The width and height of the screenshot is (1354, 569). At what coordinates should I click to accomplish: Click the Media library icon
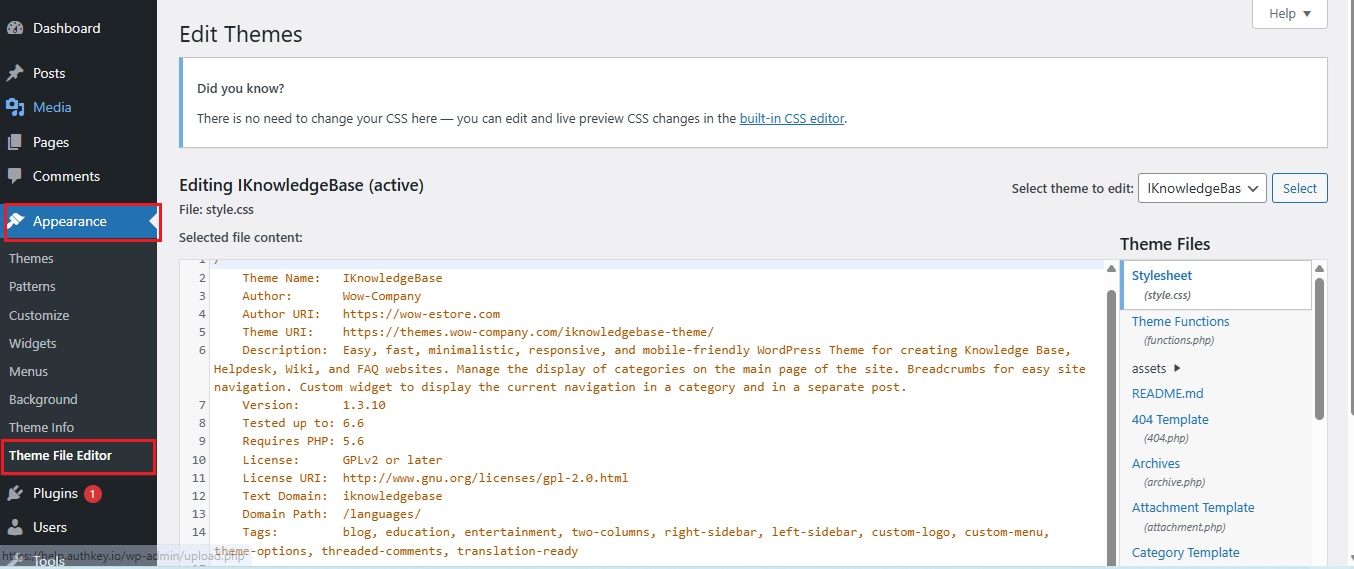coord(15,107)
